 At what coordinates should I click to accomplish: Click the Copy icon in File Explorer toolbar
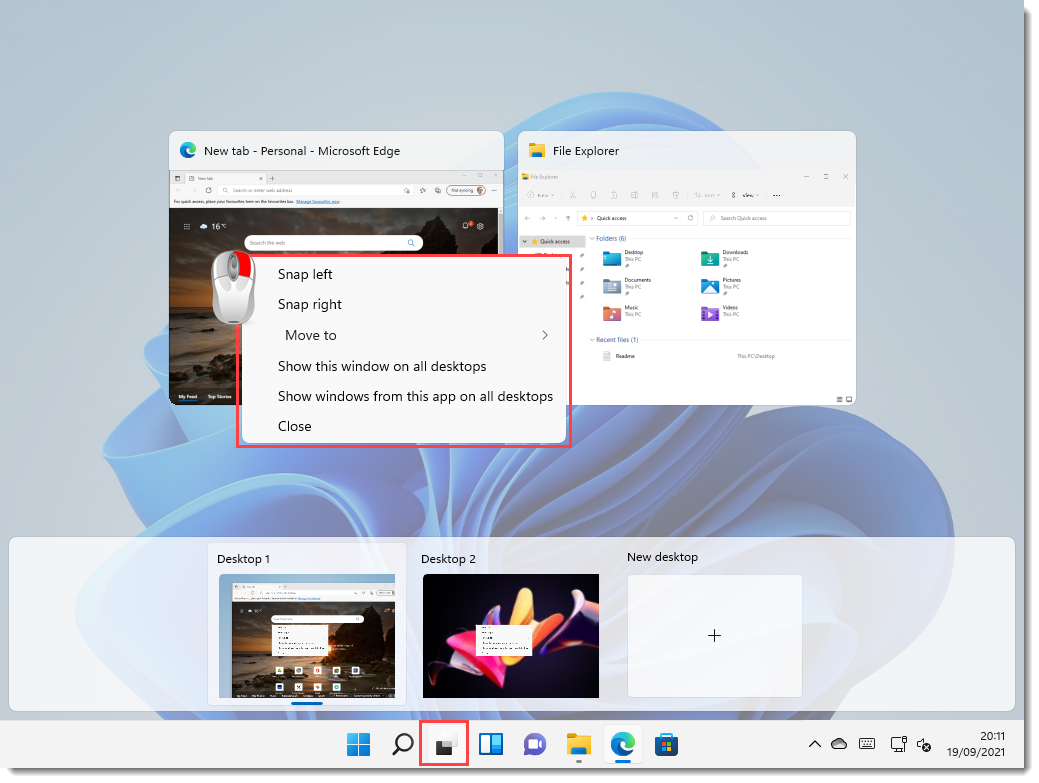click(593, 195)
